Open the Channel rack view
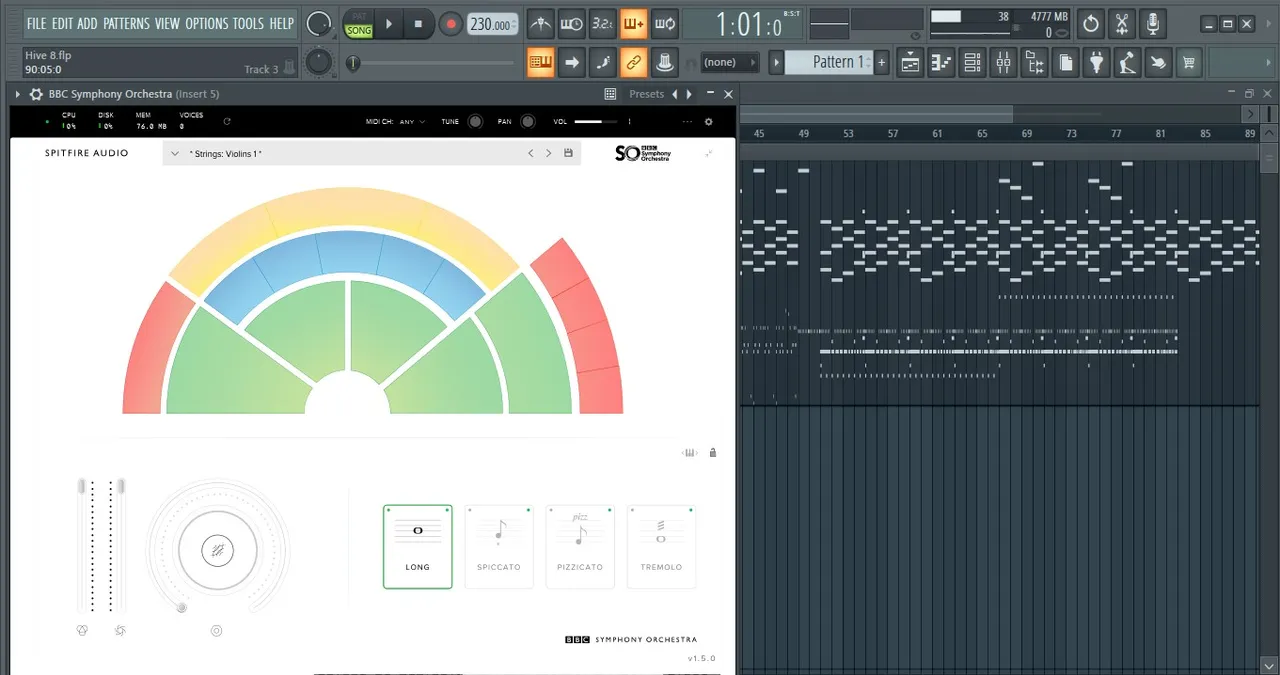 point(972,62)
